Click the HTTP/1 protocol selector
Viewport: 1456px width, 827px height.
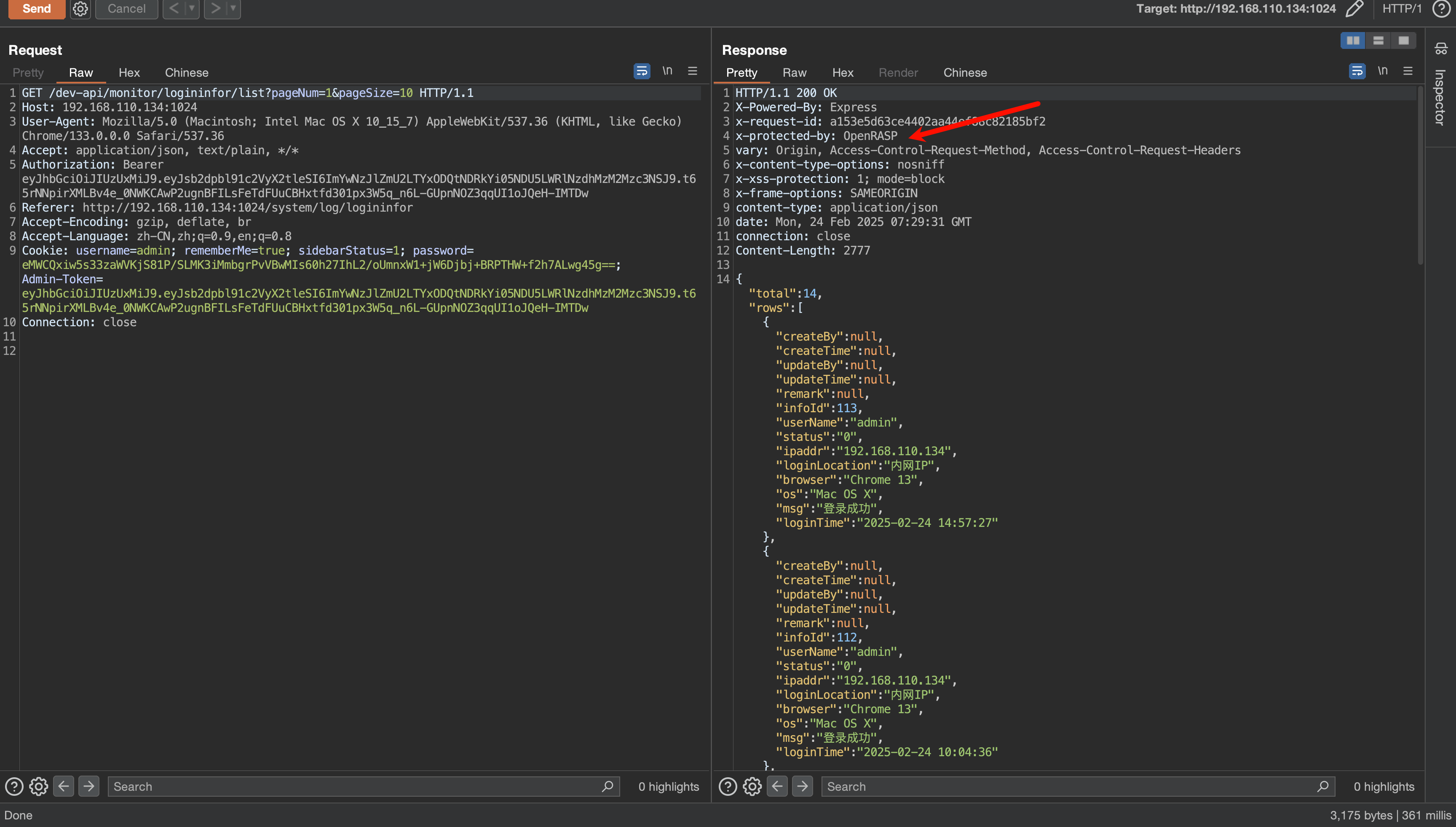(x=1402, y=8)
